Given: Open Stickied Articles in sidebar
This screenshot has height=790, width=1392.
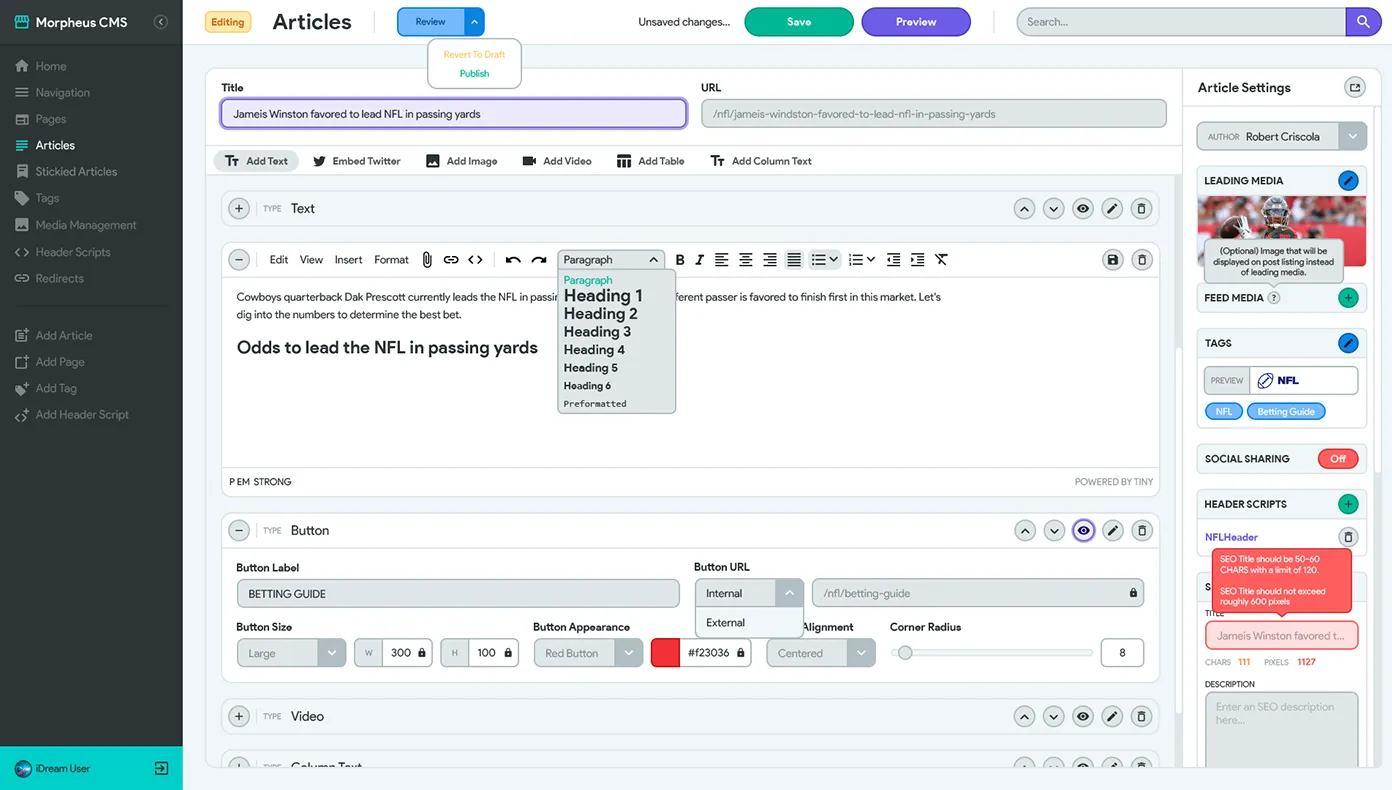Looking at the screenshot, I should pos(76,172).
